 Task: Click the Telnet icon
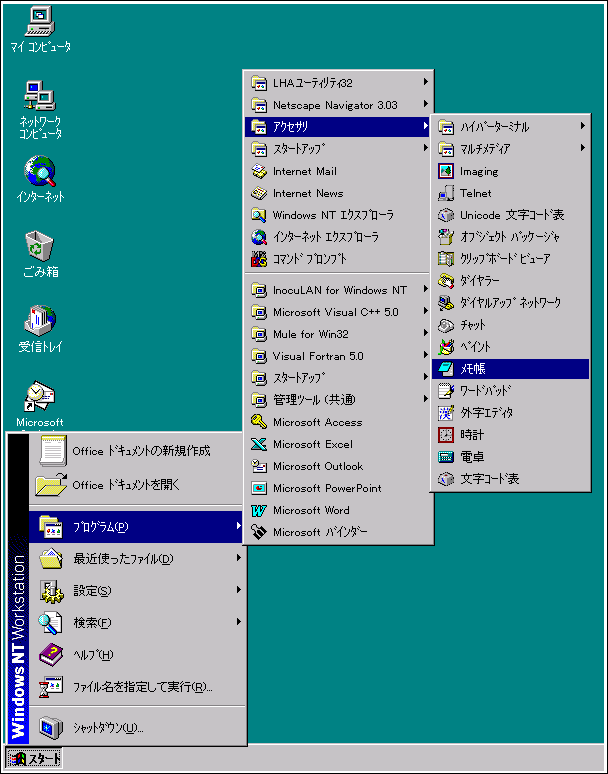click(446, 193)
